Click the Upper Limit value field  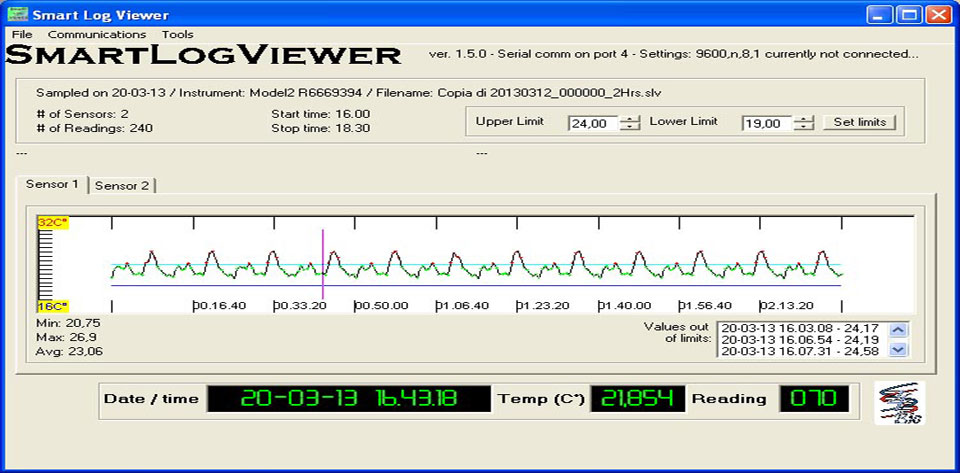click(593, 123)
